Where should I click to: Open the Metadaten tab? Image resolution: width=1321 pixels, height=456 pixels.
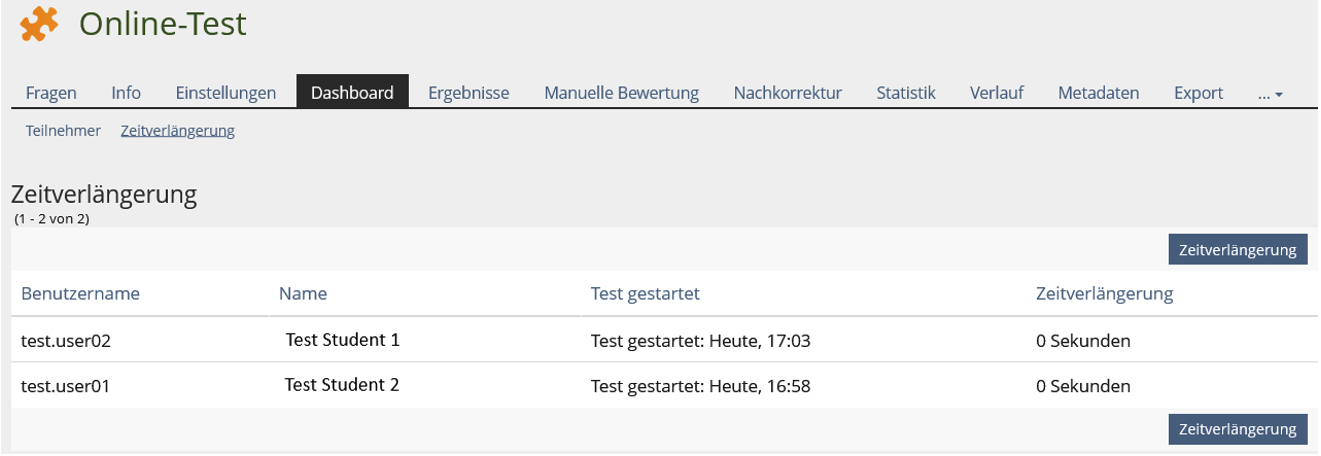click(x=1099, y=93)
